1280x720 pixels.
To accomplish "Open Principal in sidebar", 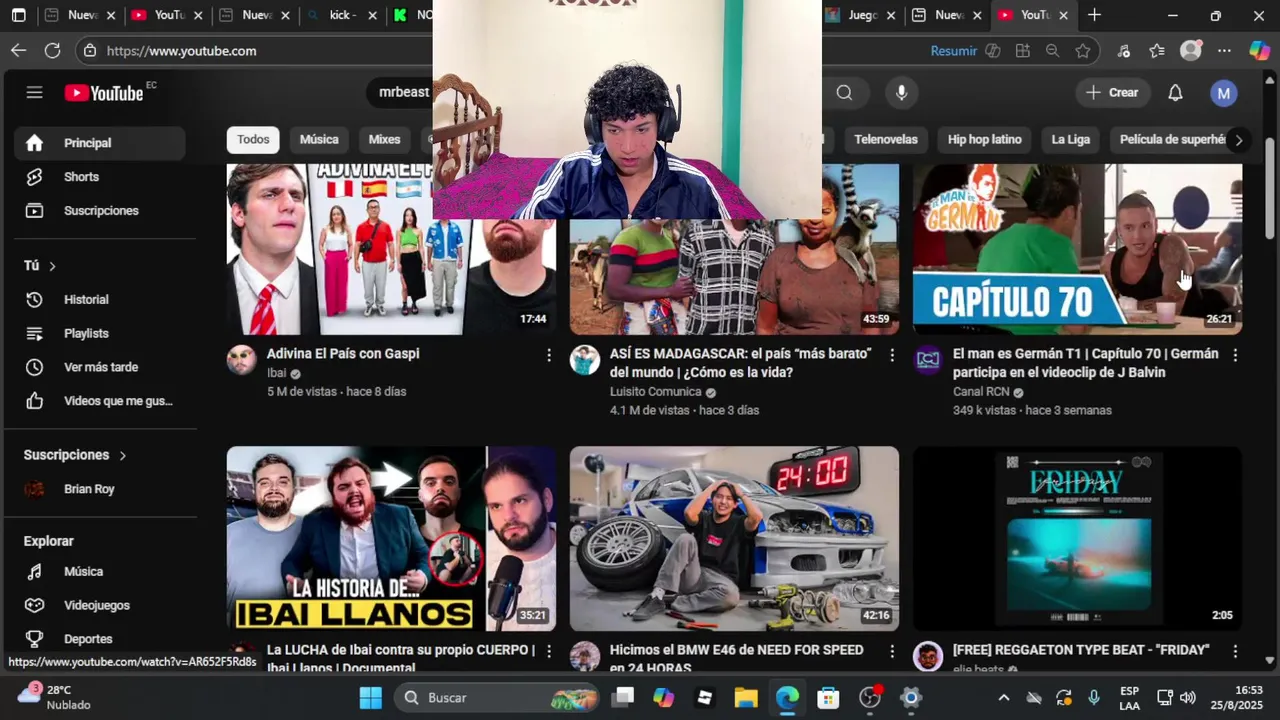I will coord(100,143).
